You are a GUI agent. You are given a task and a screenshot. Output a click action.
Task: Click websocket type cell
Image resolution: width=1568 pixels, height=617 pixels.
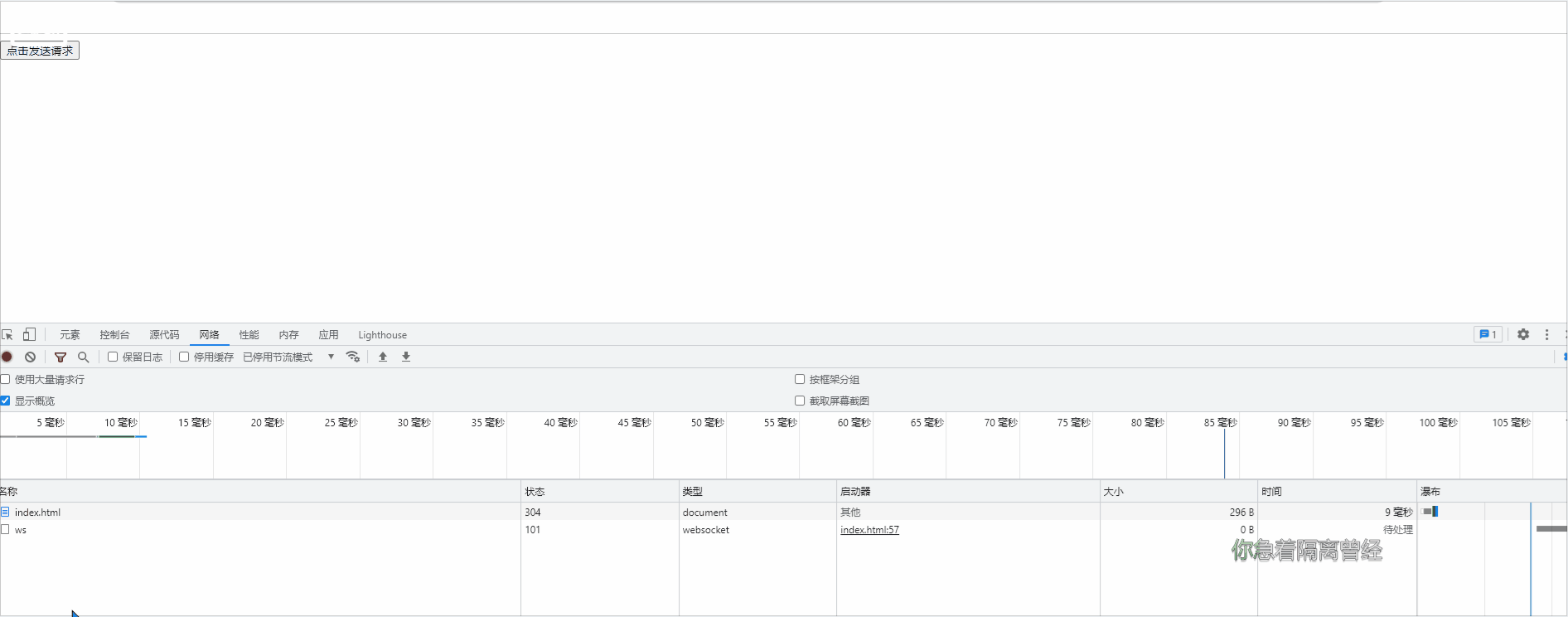pyautogui.click(x=705, y=530)
